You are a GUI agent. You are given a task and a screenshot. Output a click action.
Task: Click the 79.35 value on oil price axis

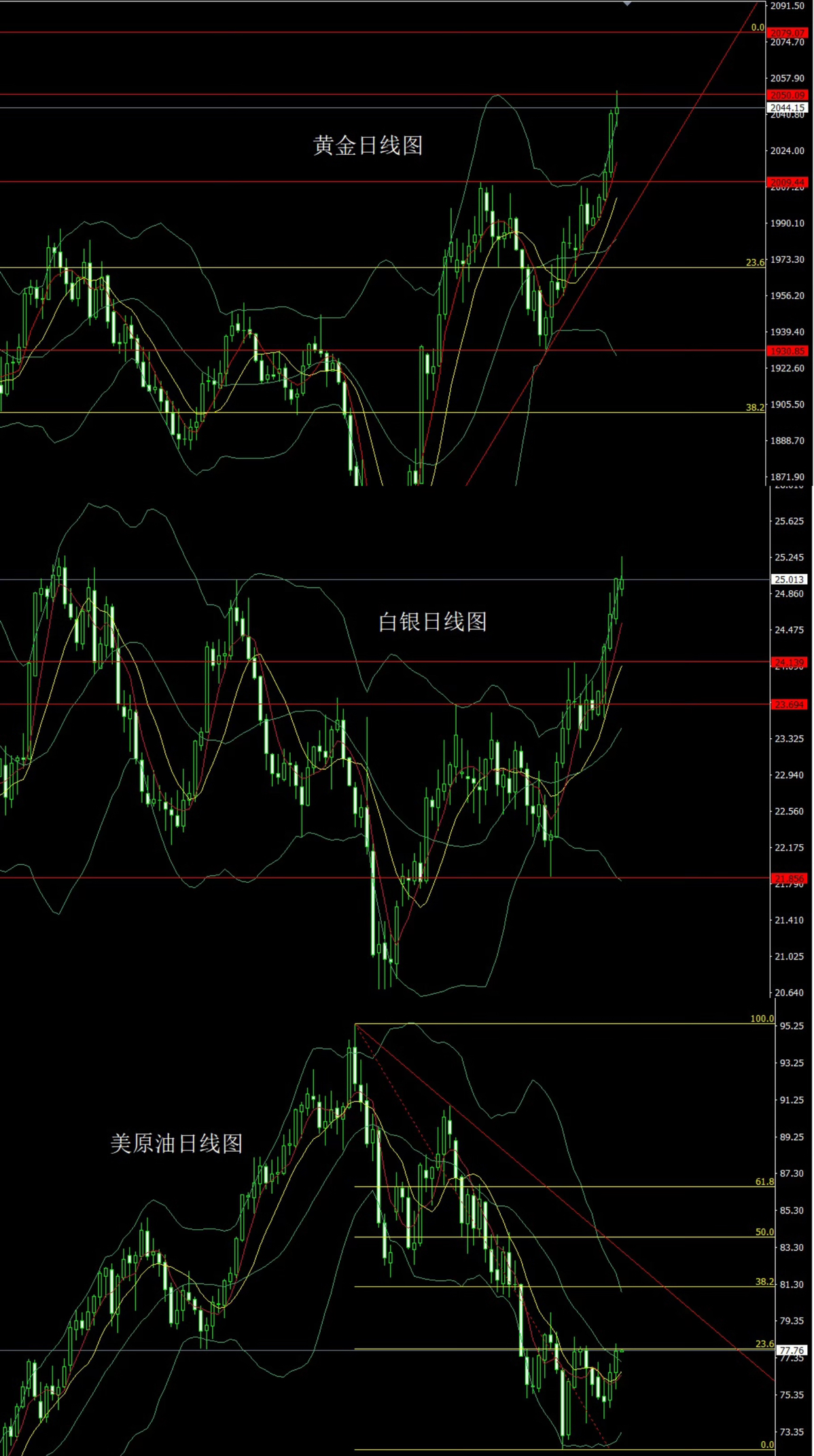coord(792,1321)
